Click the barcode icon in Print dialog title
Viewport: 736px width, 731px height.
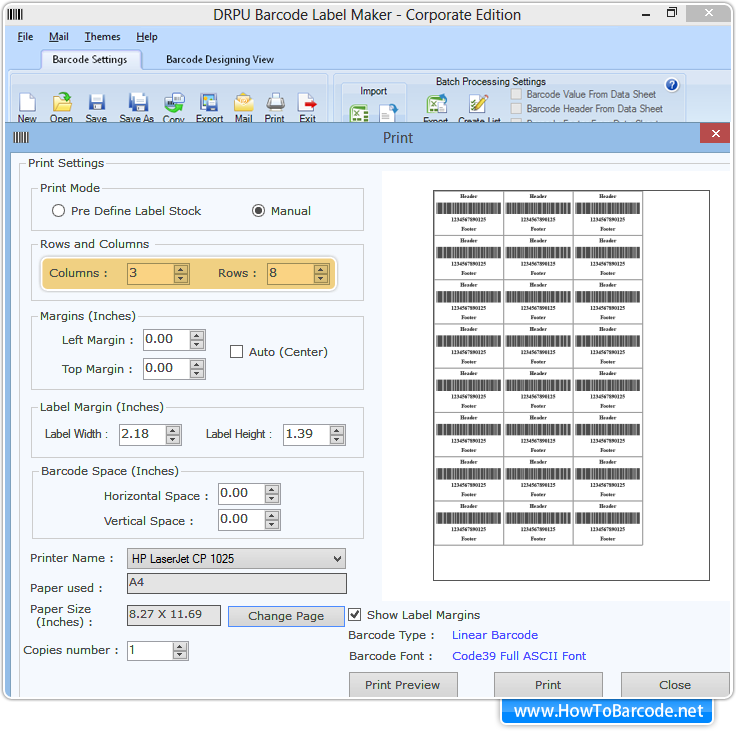click(21, 138)
